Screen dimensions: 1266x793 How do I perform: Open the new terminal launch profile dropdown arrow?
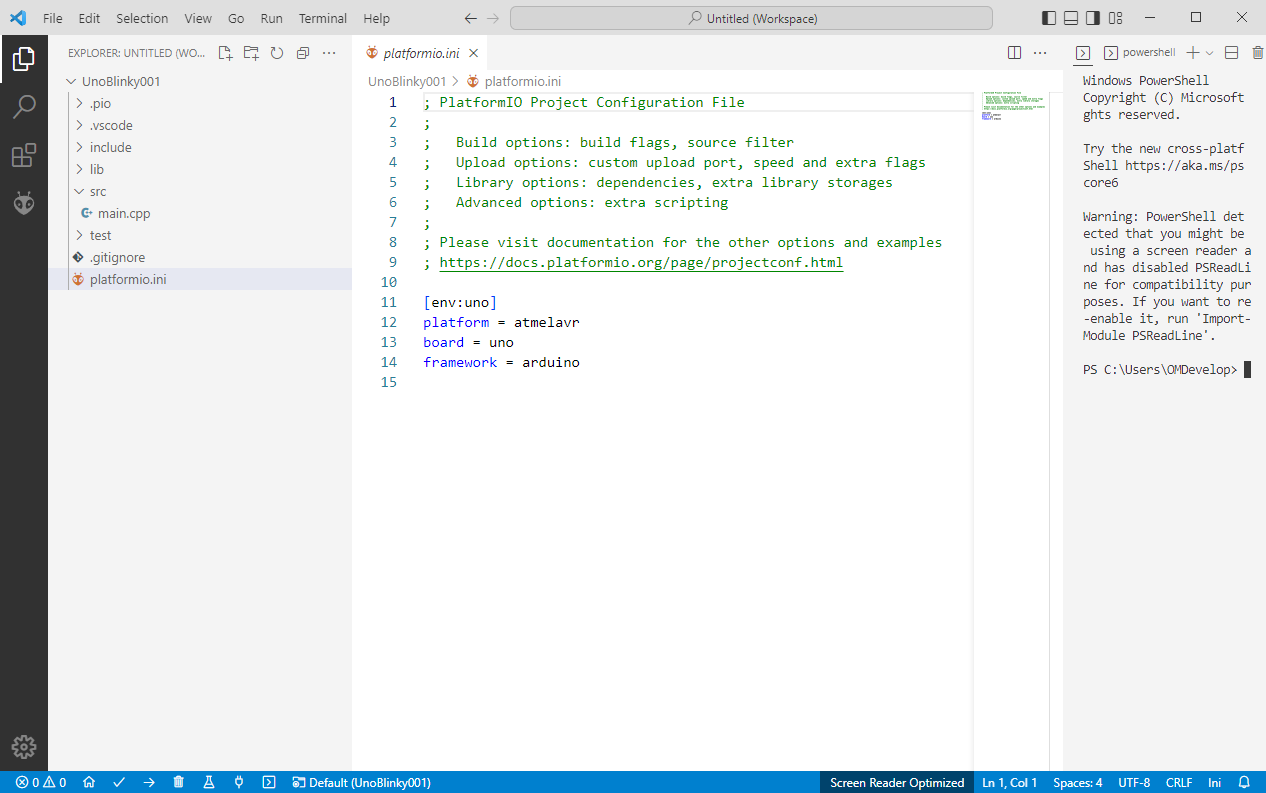[1209, 53]
